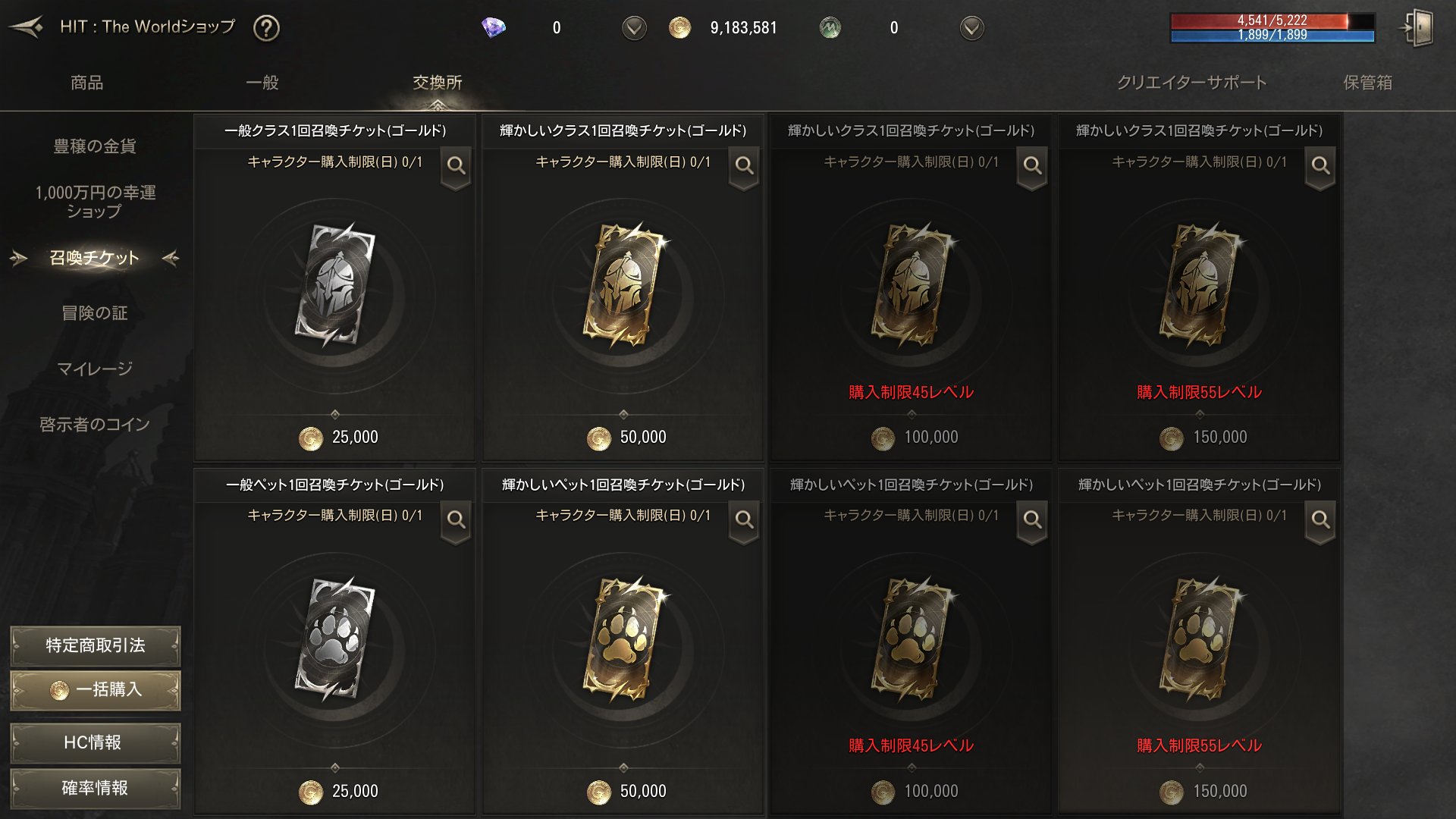1456x819 pixels.
Task: Inspect the 150,000 gold pet ticket magnifier
Action: coord(1320,520)
